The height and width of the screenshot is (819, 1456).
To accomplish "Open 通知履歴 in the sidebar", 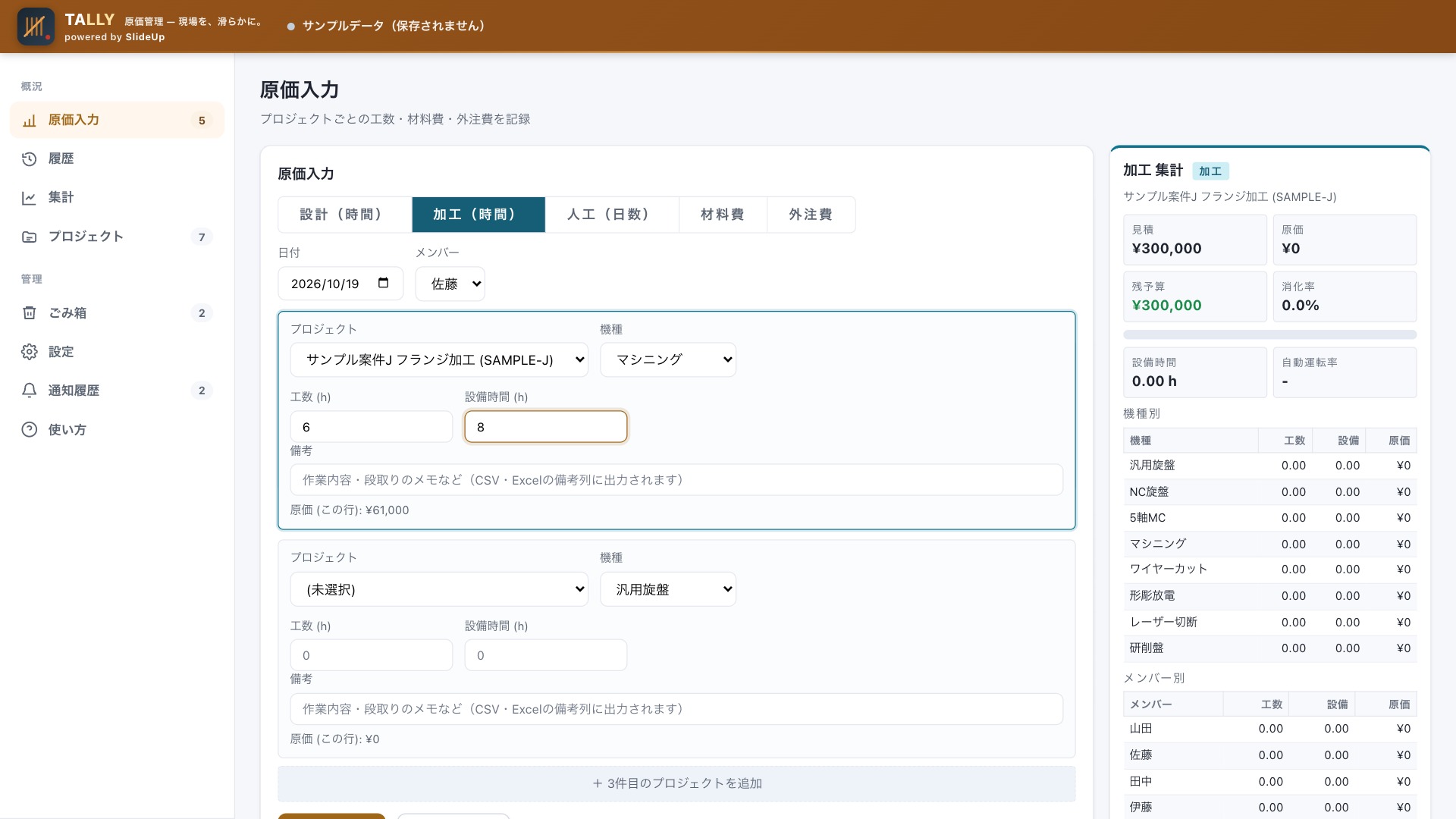I will [117, 391].
